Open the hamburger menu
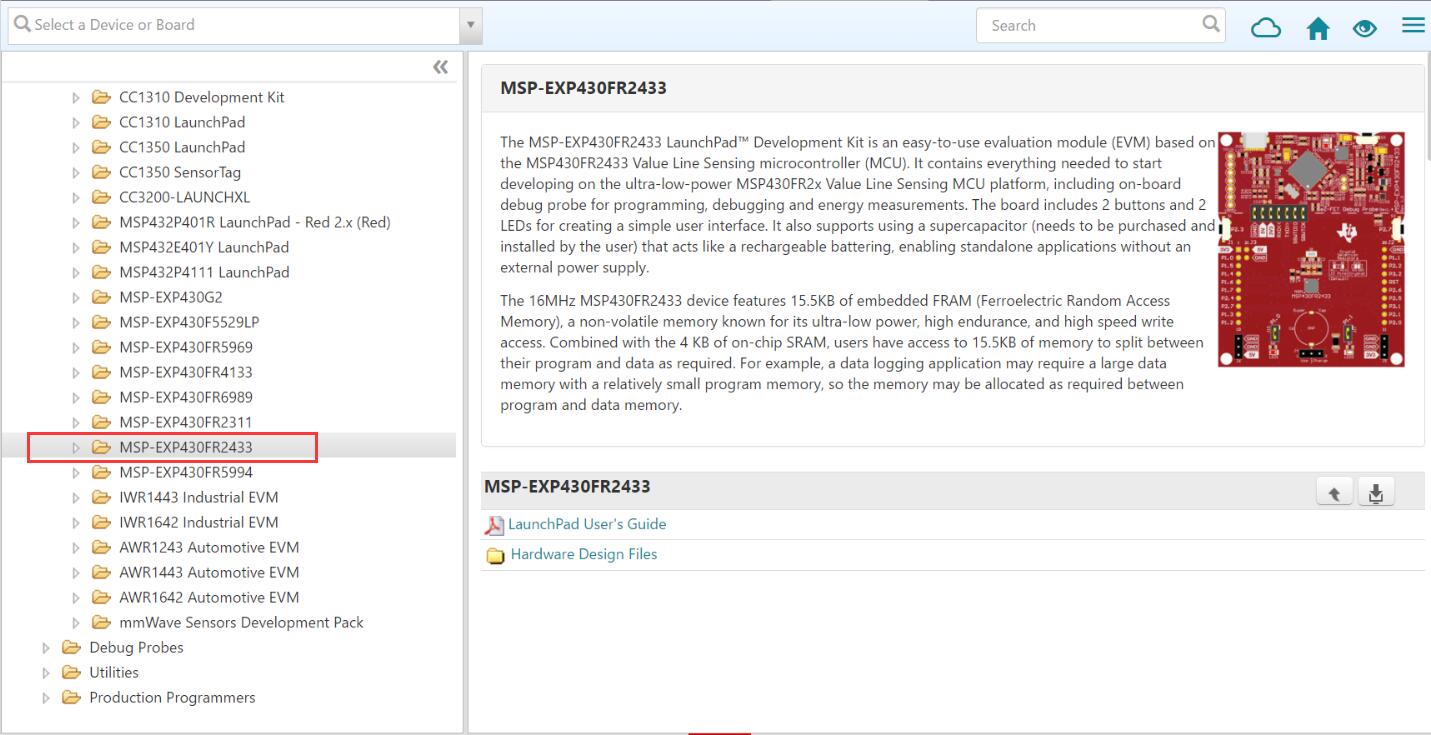1431x735 pixels. tap(1413, 26)
